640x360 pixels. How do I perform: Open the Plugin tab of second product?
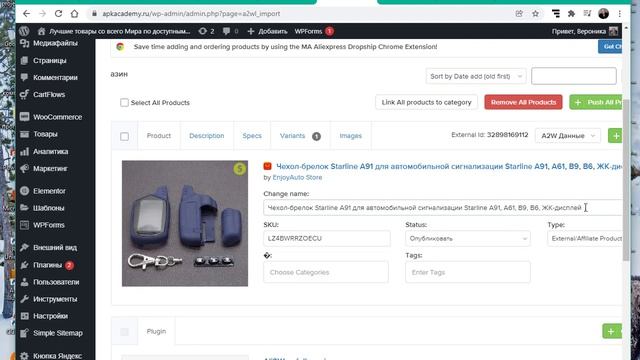(156, 331)
